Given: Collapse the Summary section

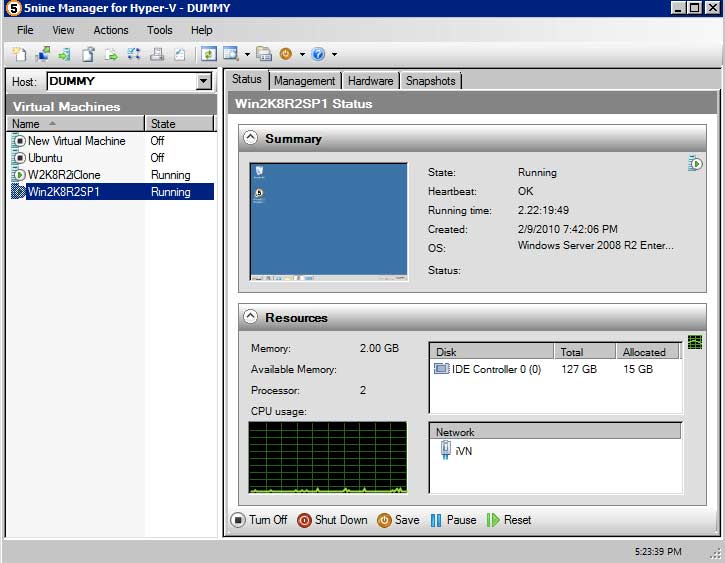Looking at the screenshot, I should [x=251, y=138].
